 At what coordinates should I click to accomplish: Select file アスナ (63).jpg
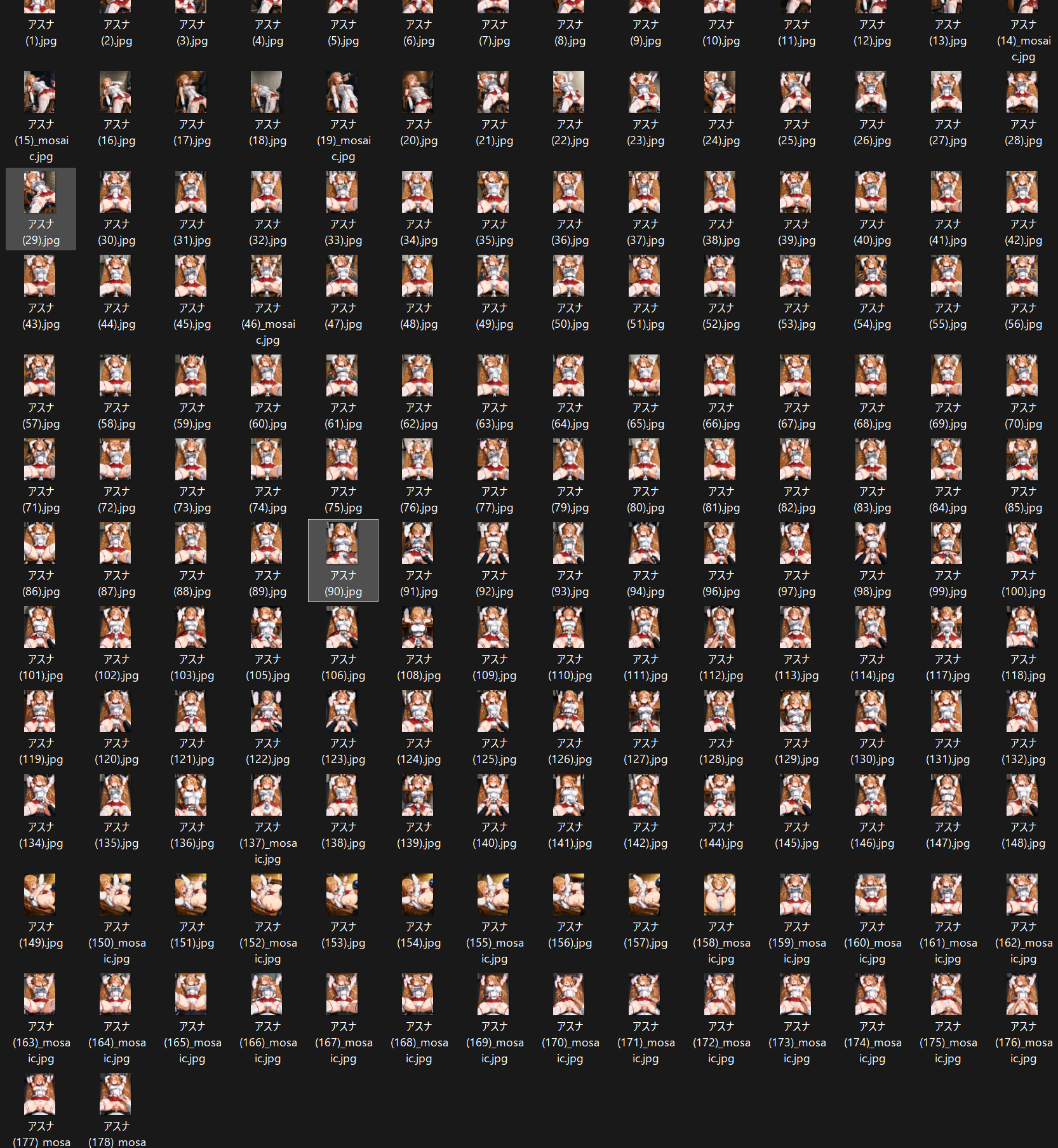click(494, 393)
